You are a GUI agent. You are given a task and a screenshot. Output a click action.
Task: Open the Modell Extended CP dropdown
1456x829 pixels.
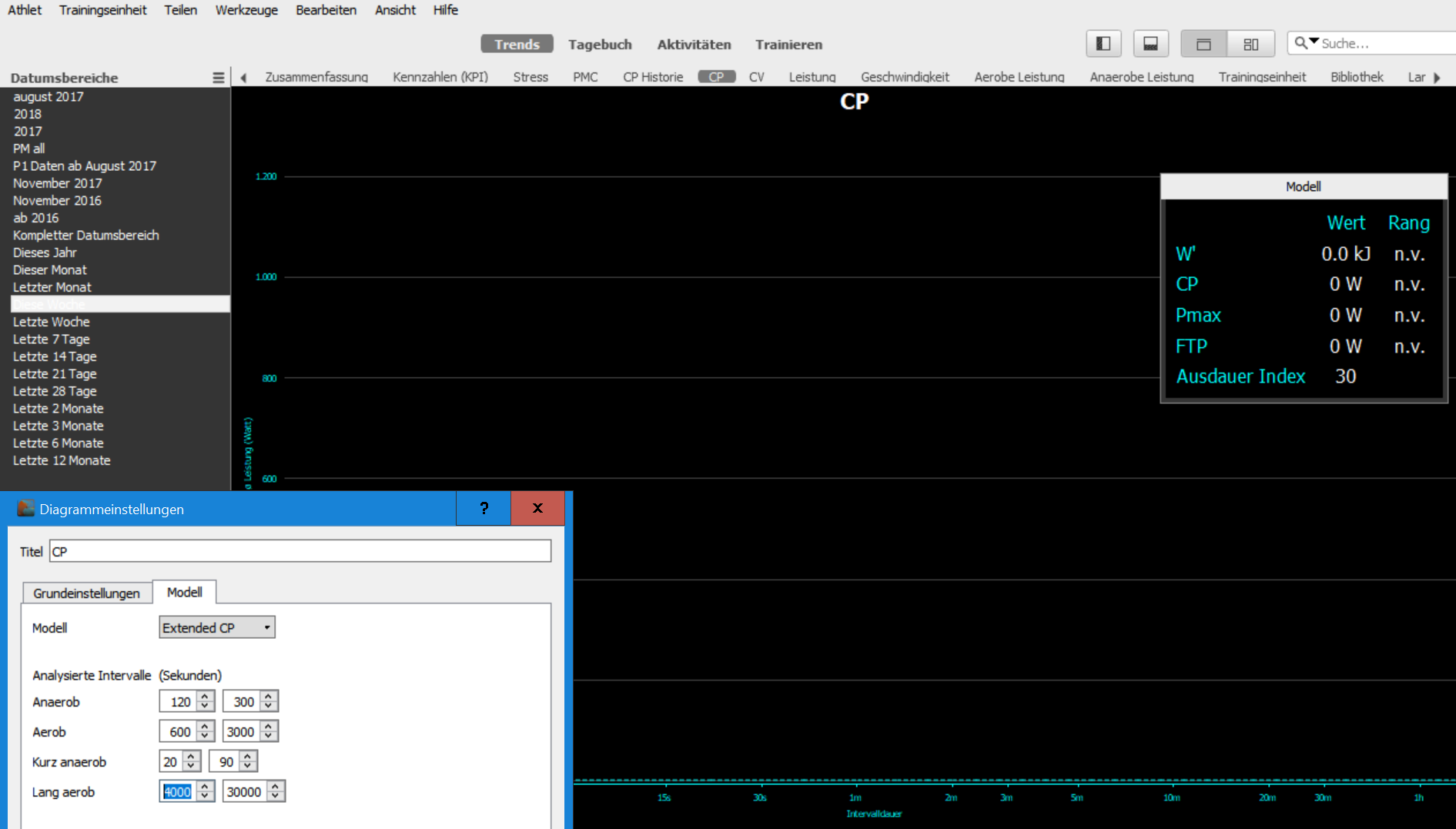(x=216, y=627)
